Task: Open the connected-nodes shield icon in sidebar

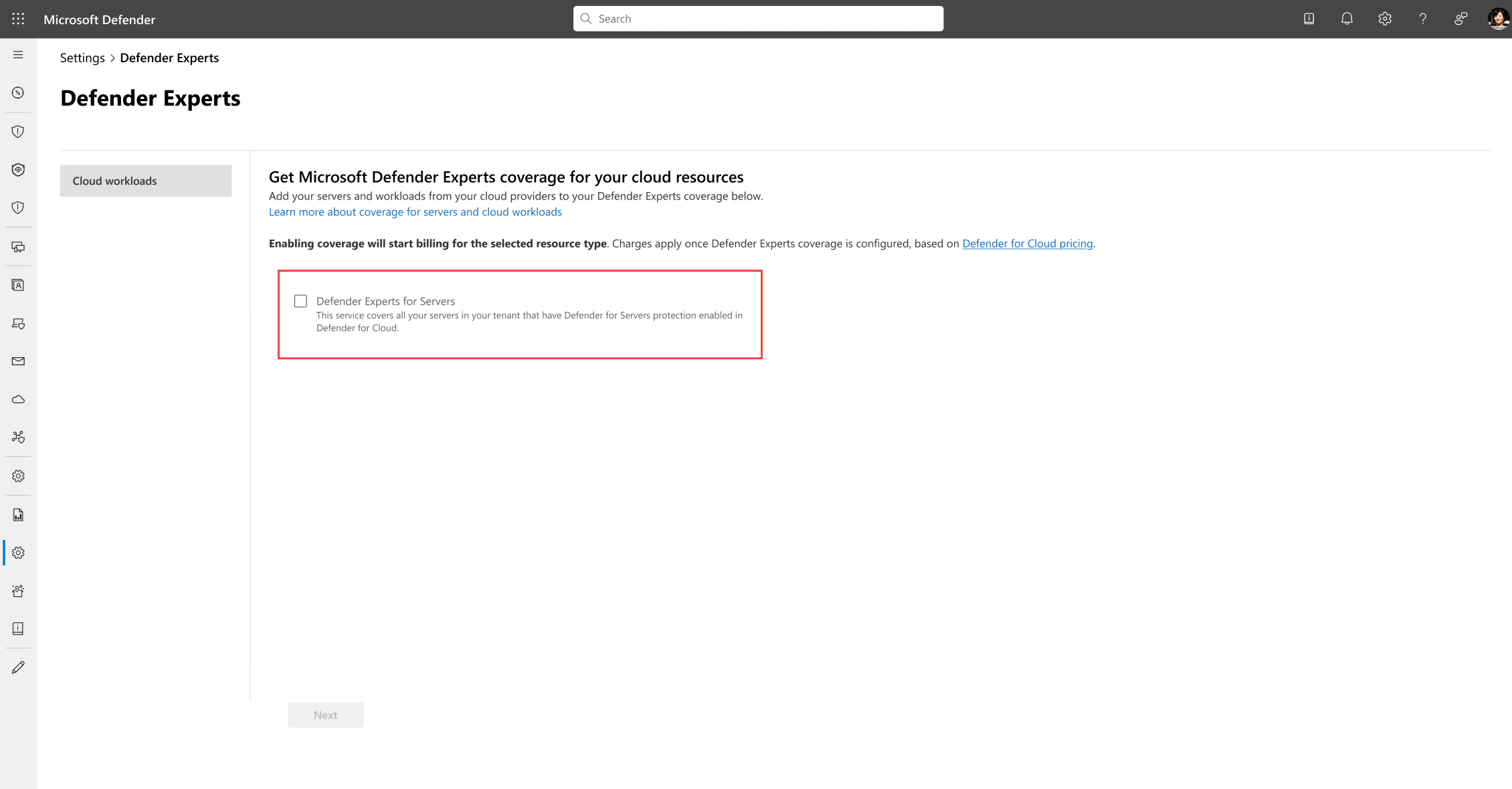Action: (x=18, y=437)
